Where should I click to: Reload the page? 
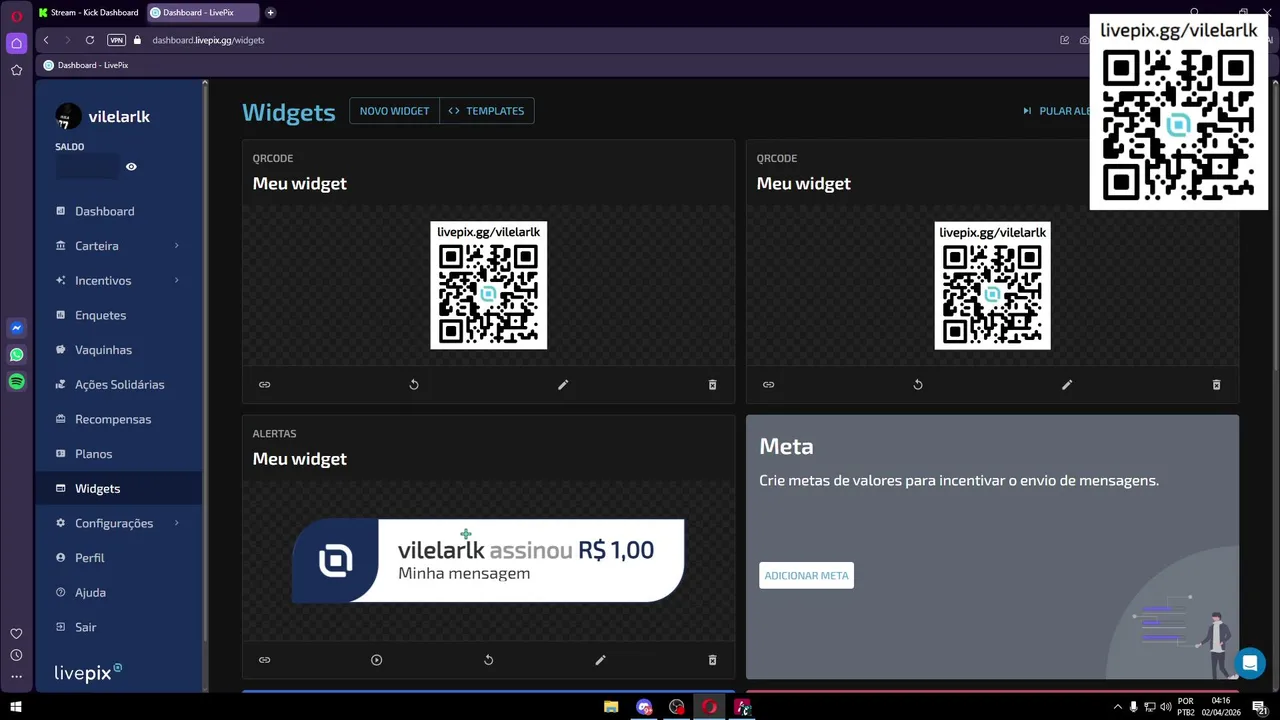(x=90, y=40)
